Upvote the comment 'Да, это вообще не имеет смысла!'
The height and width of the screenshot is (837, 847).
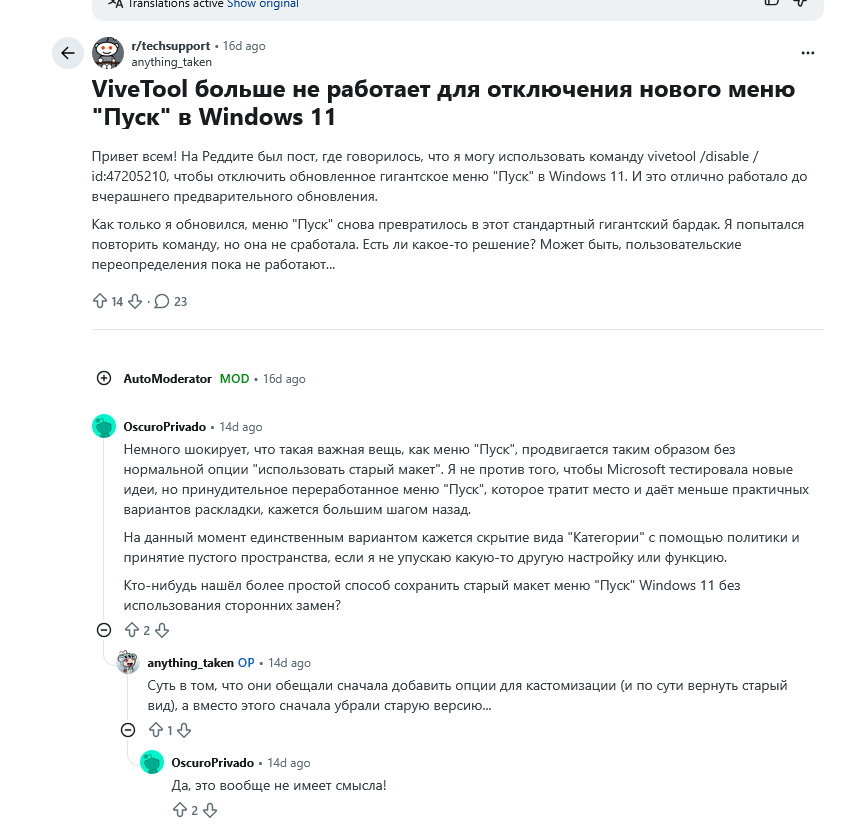click(180, 810)
